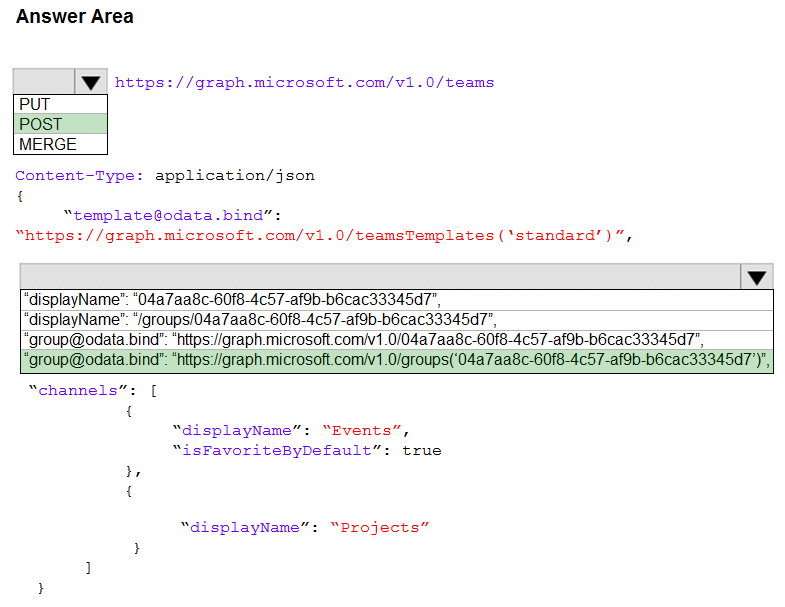The width and height of the screenshot is (785, 607).
Task: Click the "channels" property name
Action: pyautogui.click(x=78, y=391)
